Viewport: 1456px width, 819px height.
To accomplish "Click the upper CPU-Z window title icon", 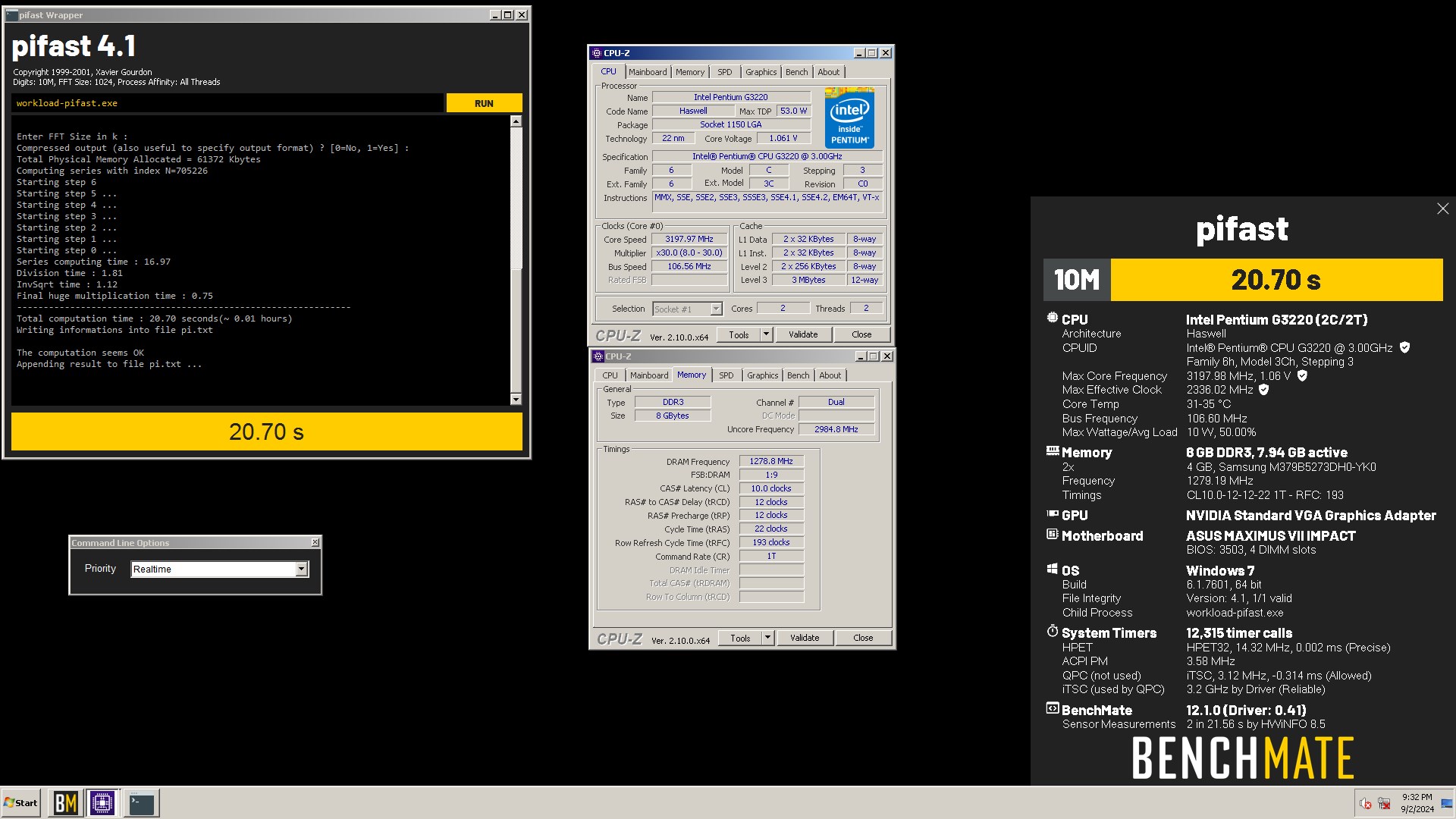I will (x=597, y=53).
